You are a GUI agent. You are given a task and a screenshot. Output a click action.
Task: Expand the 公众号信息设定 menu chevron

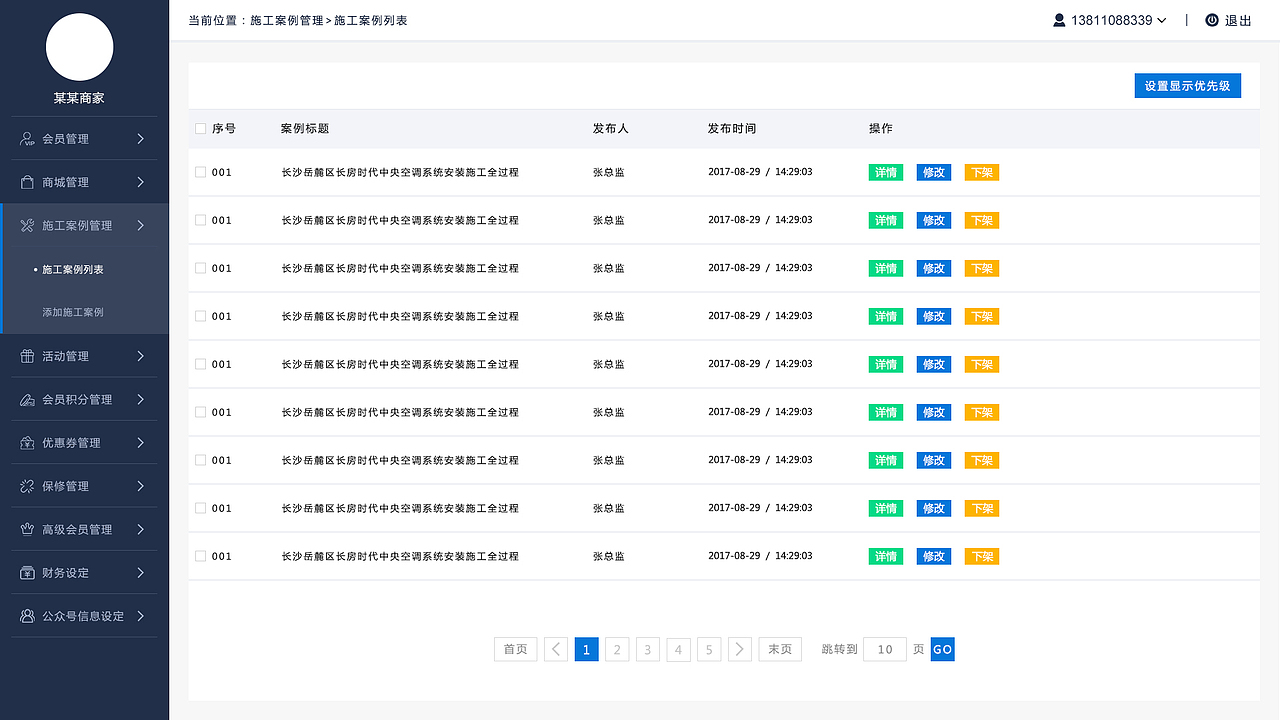pyautogui.click(x=141, y=616)
